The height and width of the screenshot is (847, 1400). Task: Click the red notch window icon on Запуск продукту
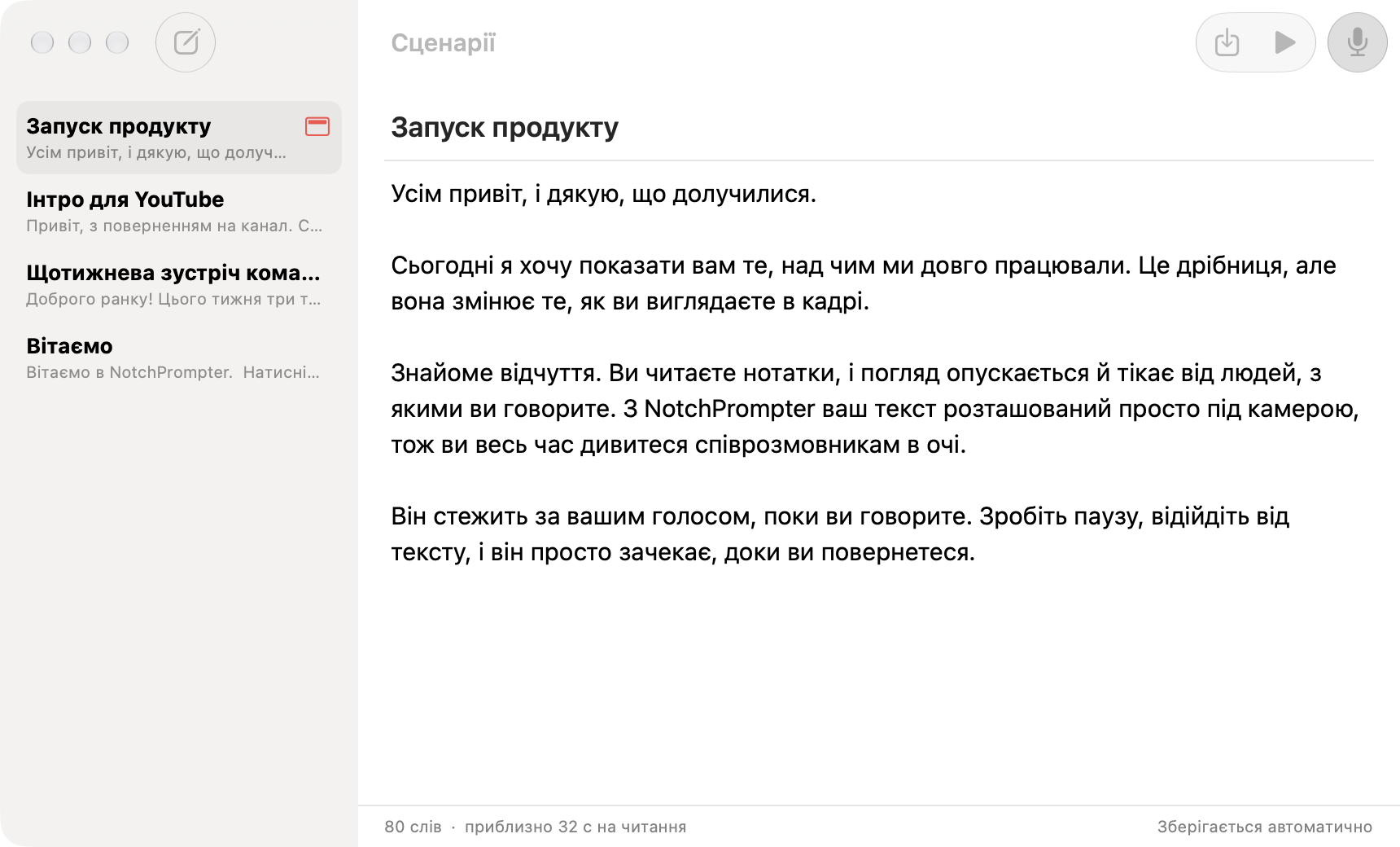[x=317, y=126]
